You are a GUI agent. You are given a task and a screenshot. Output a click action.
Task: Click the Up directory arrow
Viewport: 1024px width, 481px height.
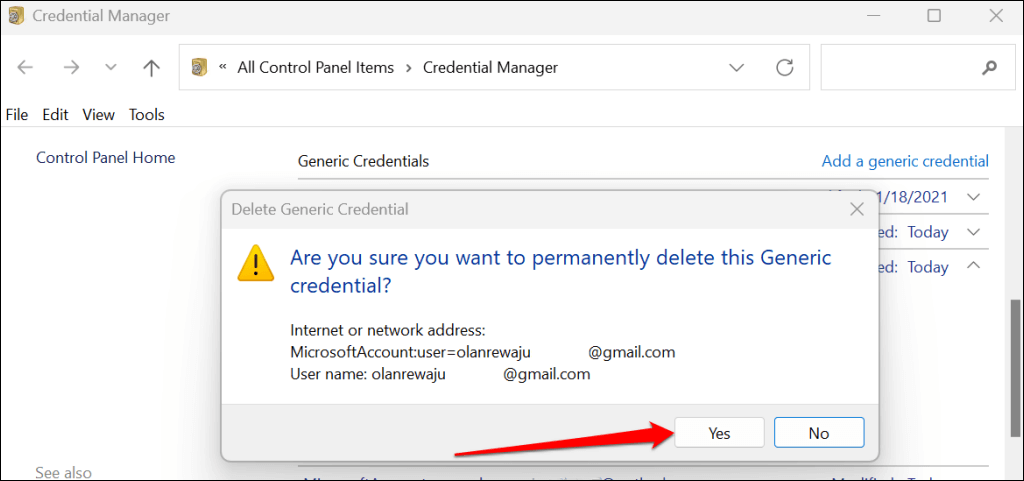151,68
